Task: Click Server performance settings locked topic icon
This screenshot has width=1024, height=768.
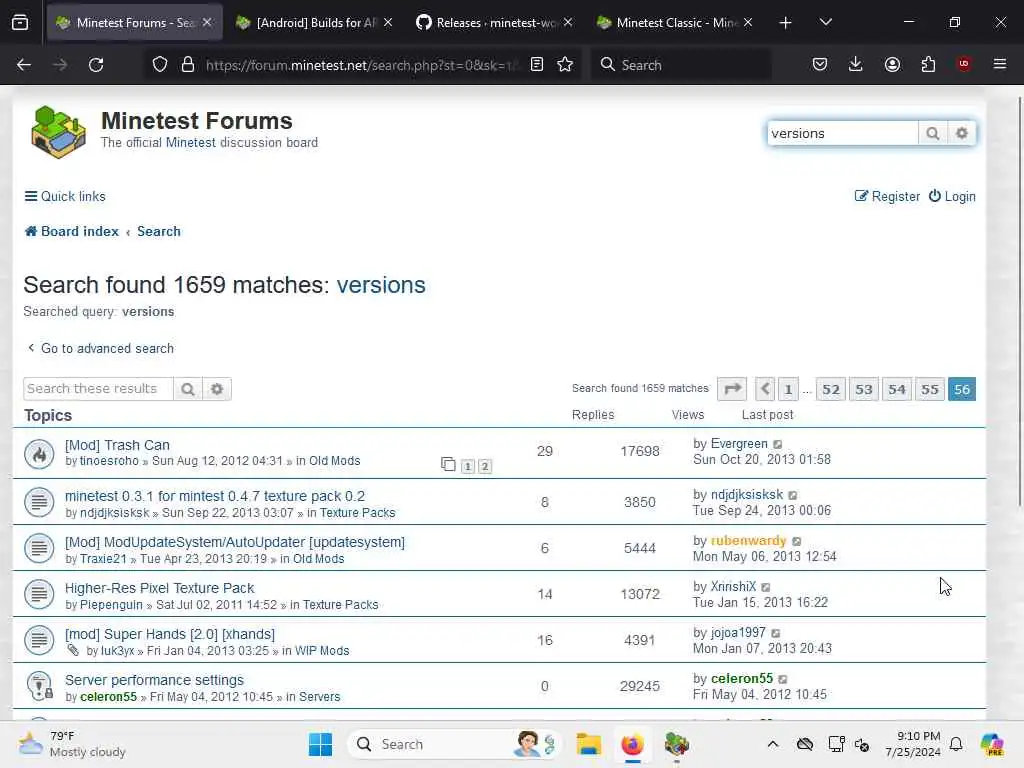Action: tap(39, 686)
